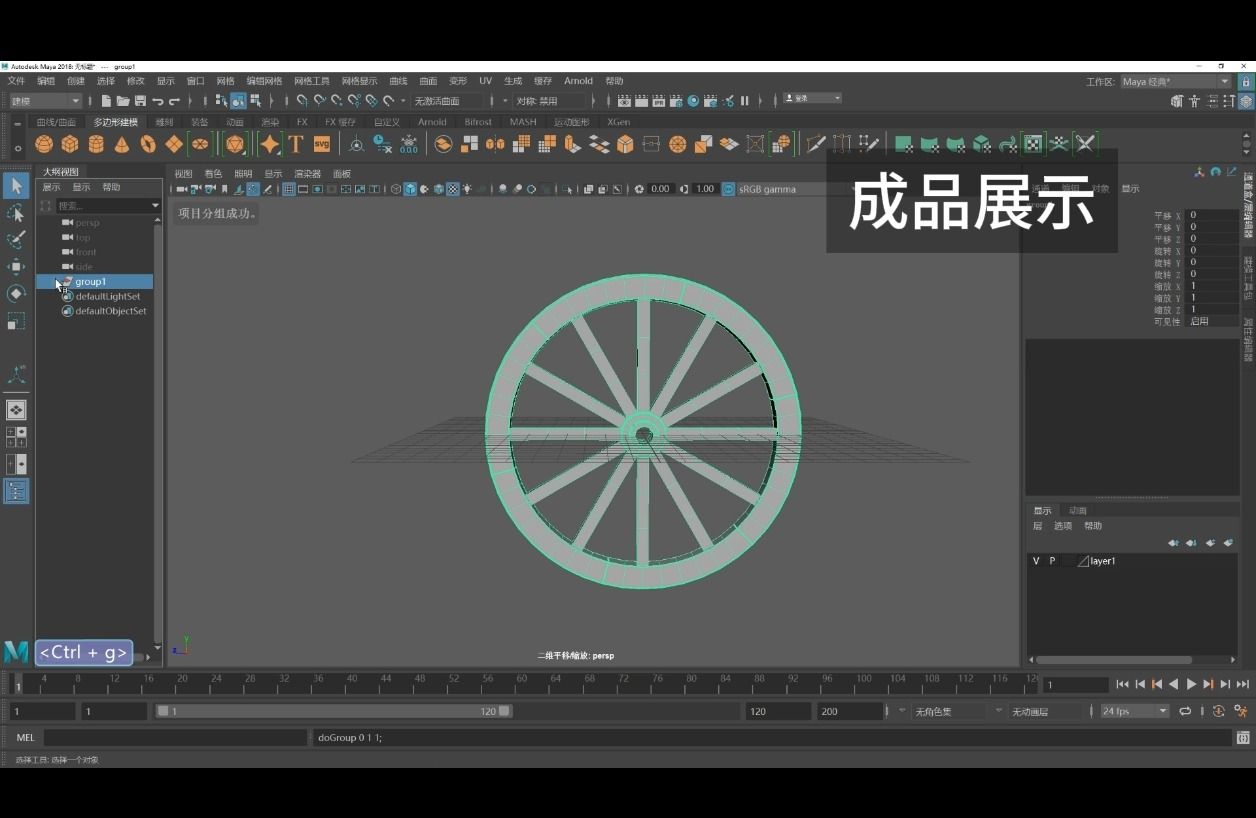Select the polygon cube creation tool
Viewport: 1256px width, 818px height.
69,143
